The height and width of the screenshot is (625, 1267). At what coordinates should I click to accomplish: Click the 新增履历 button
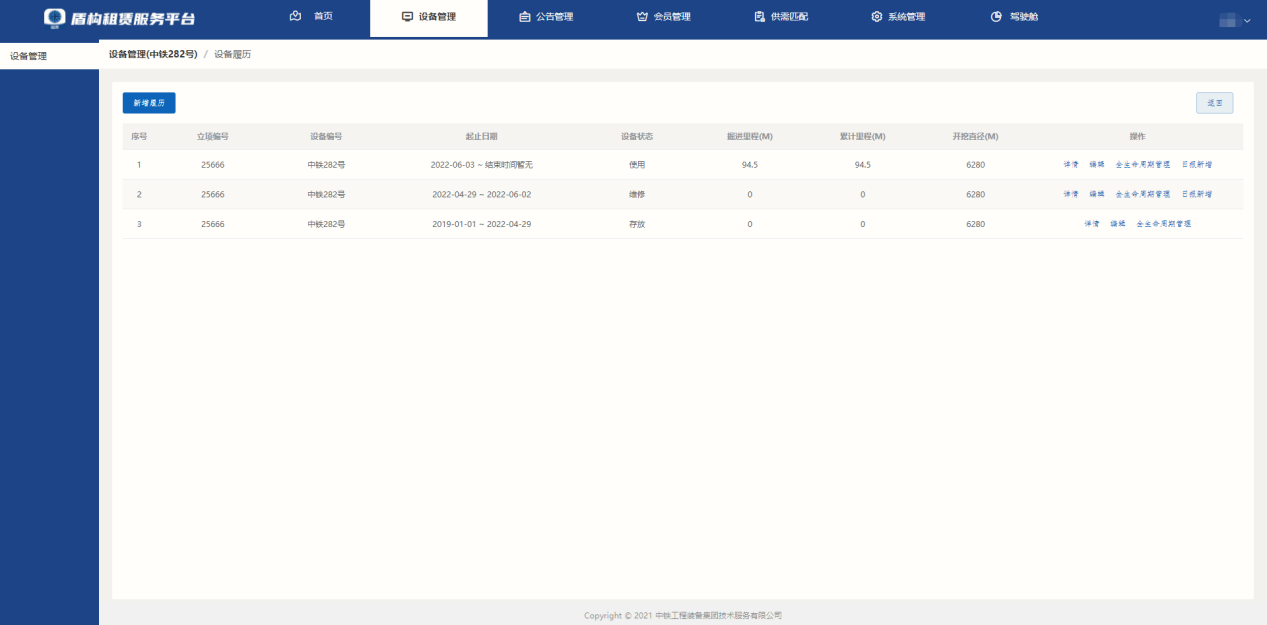(x=149, y=103)
